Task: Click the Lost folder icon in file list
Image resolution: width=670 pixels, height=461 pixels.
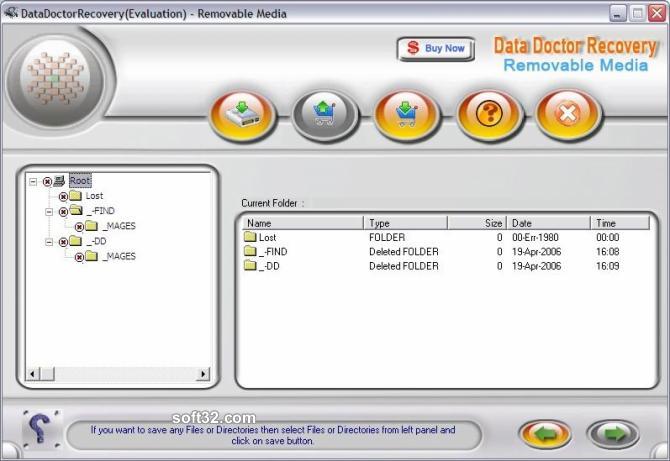Action: click(x=250, y=237)
